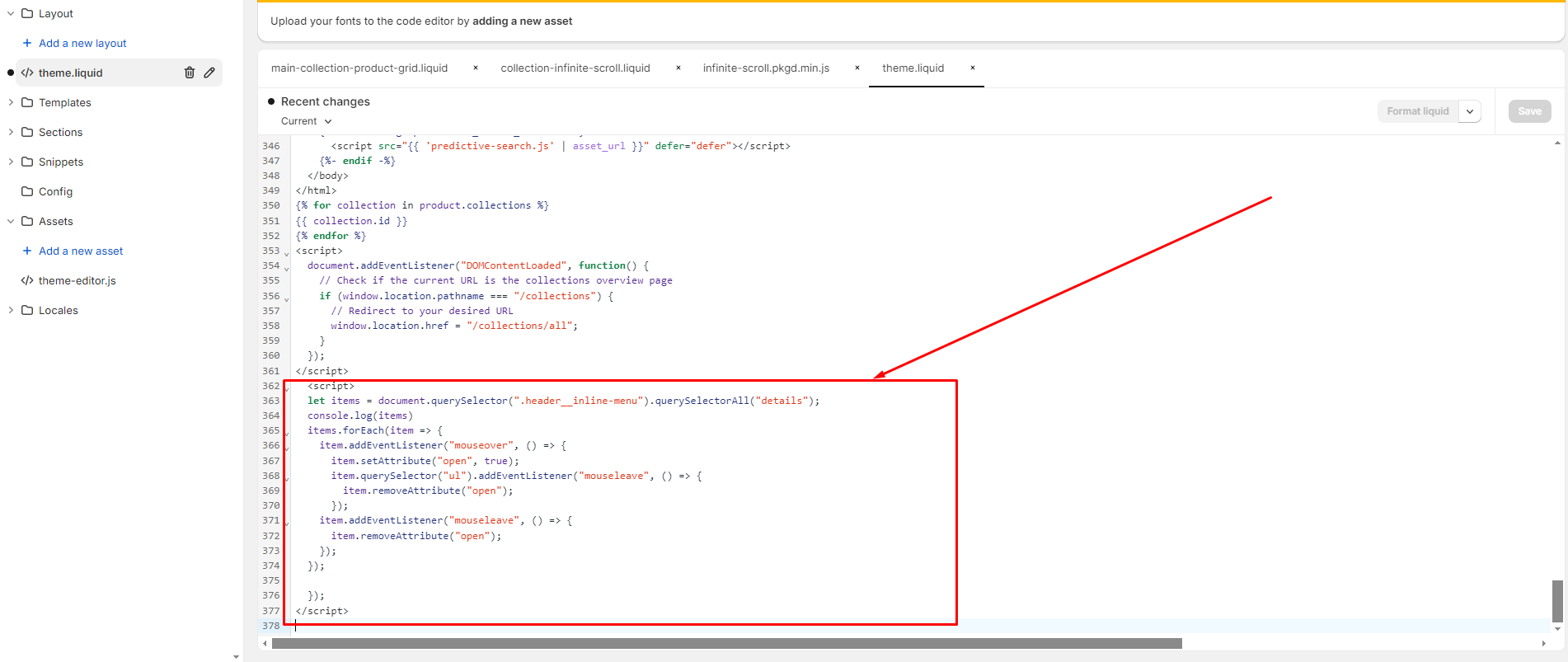Click the code file icon of theme-editor.js

coord(27,280)
